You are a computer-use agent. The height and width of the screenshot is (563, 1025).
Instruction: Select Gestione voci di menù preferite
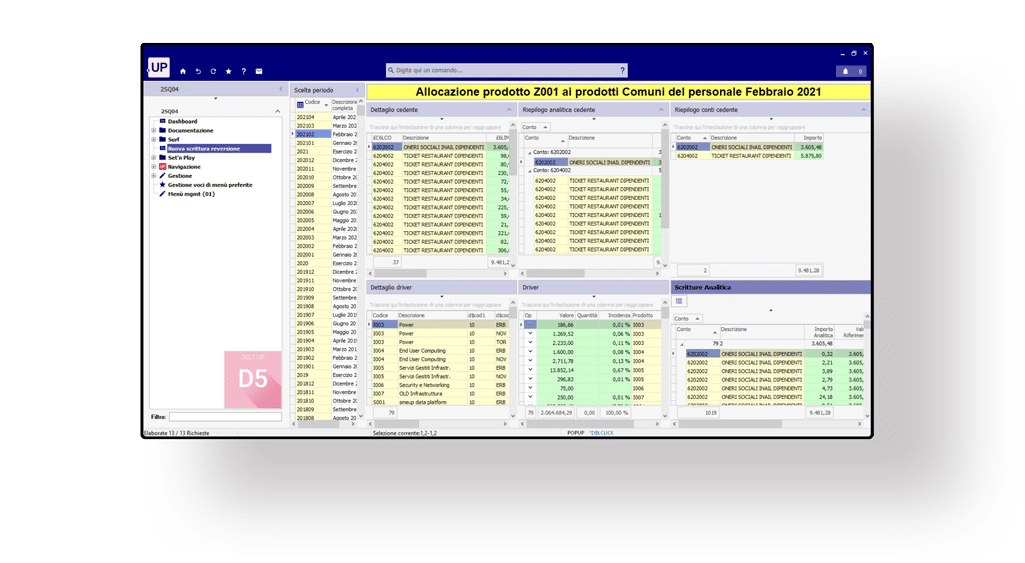209,185
